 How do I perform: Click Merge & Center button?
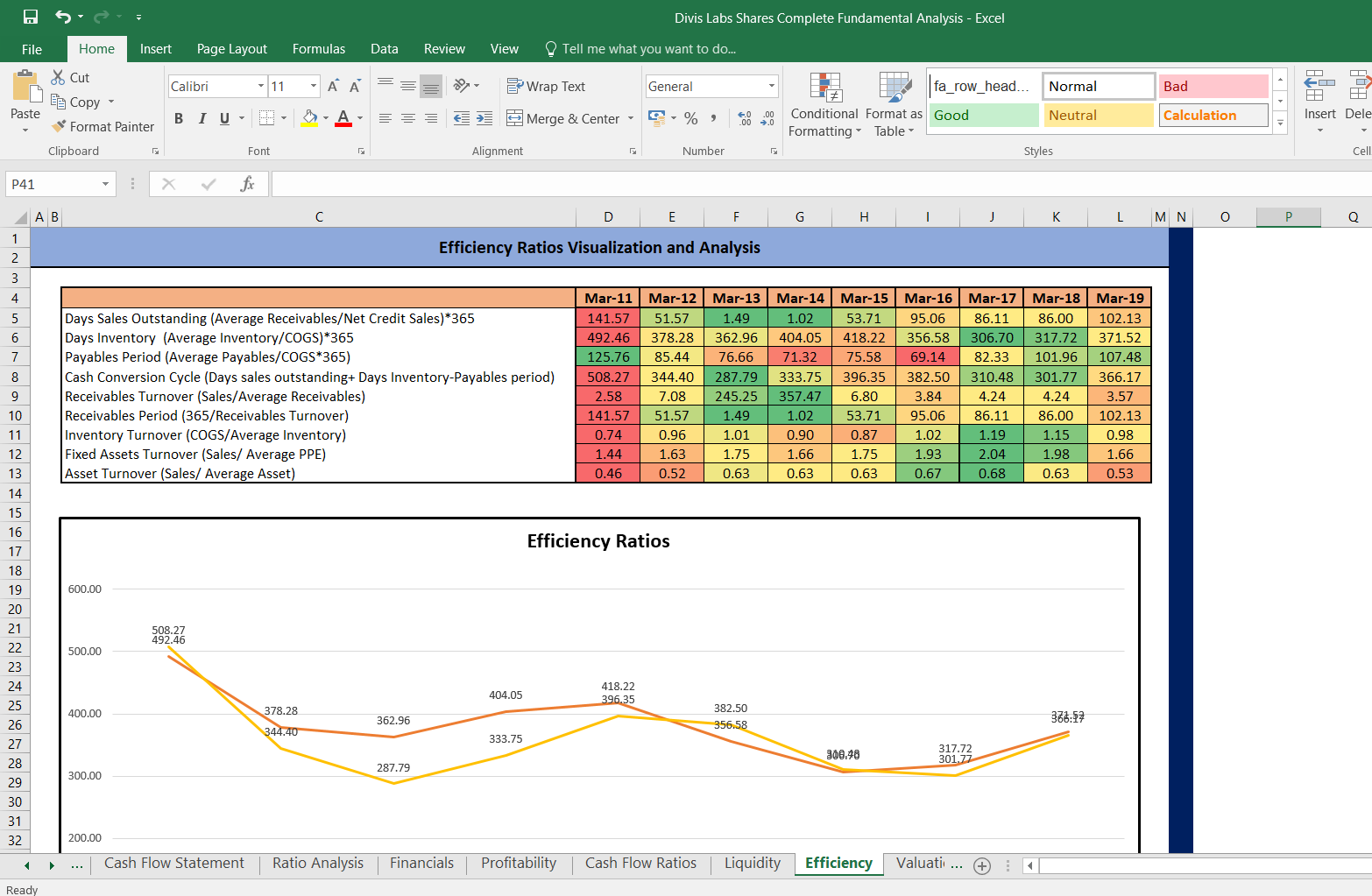point(563,118)
